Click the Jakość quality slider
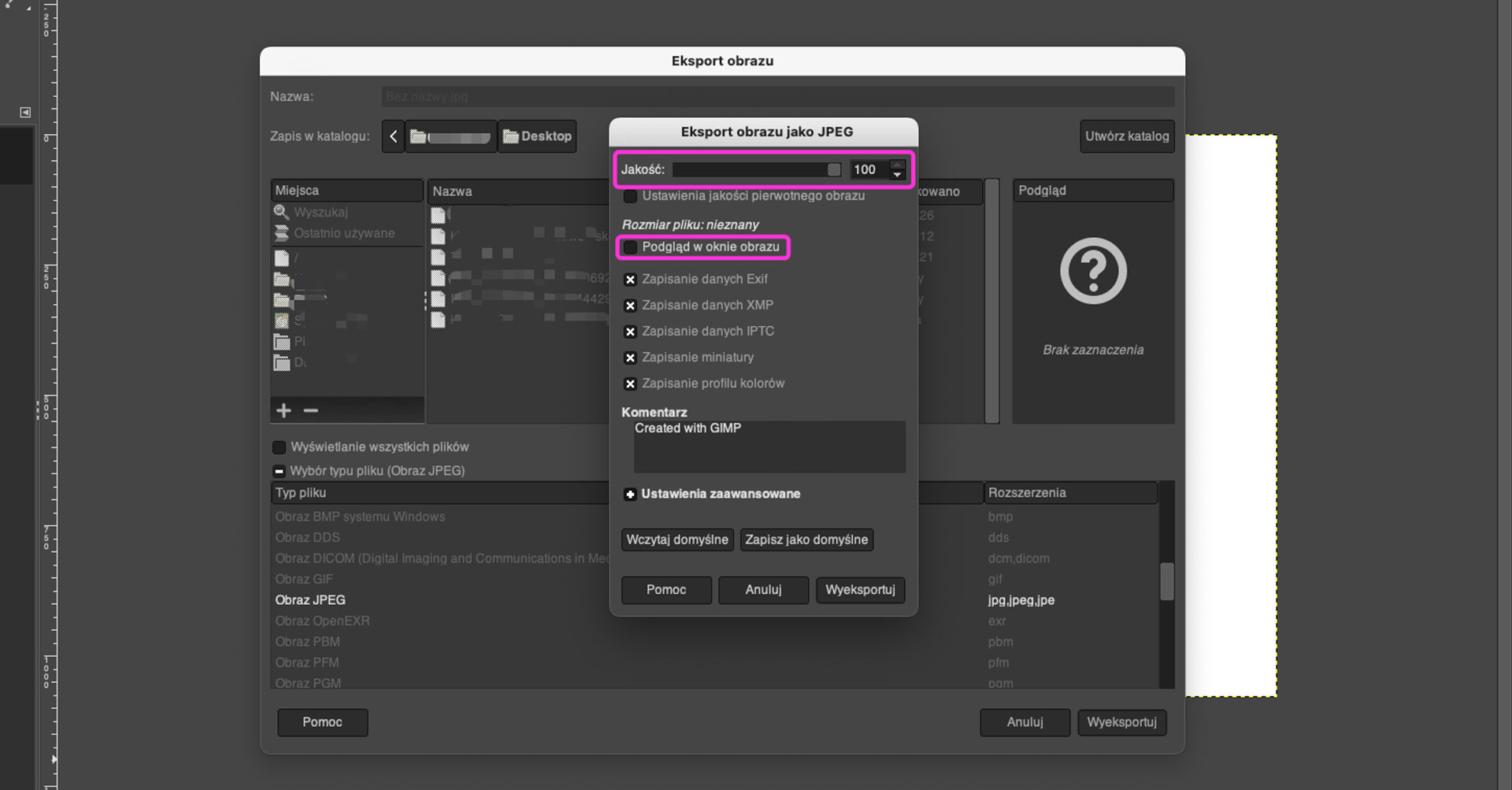 click(x=756, y=169)
